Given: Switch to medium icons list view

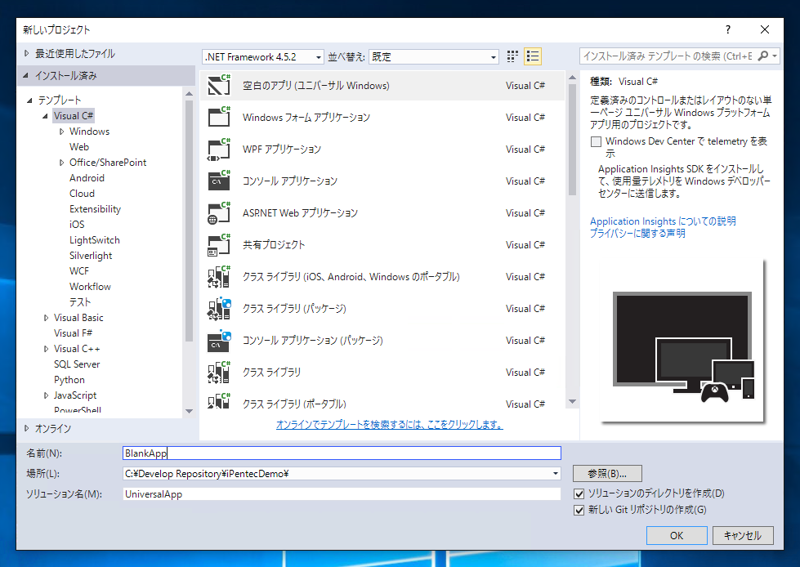Looking at the screenshot, I should [533, 56].
